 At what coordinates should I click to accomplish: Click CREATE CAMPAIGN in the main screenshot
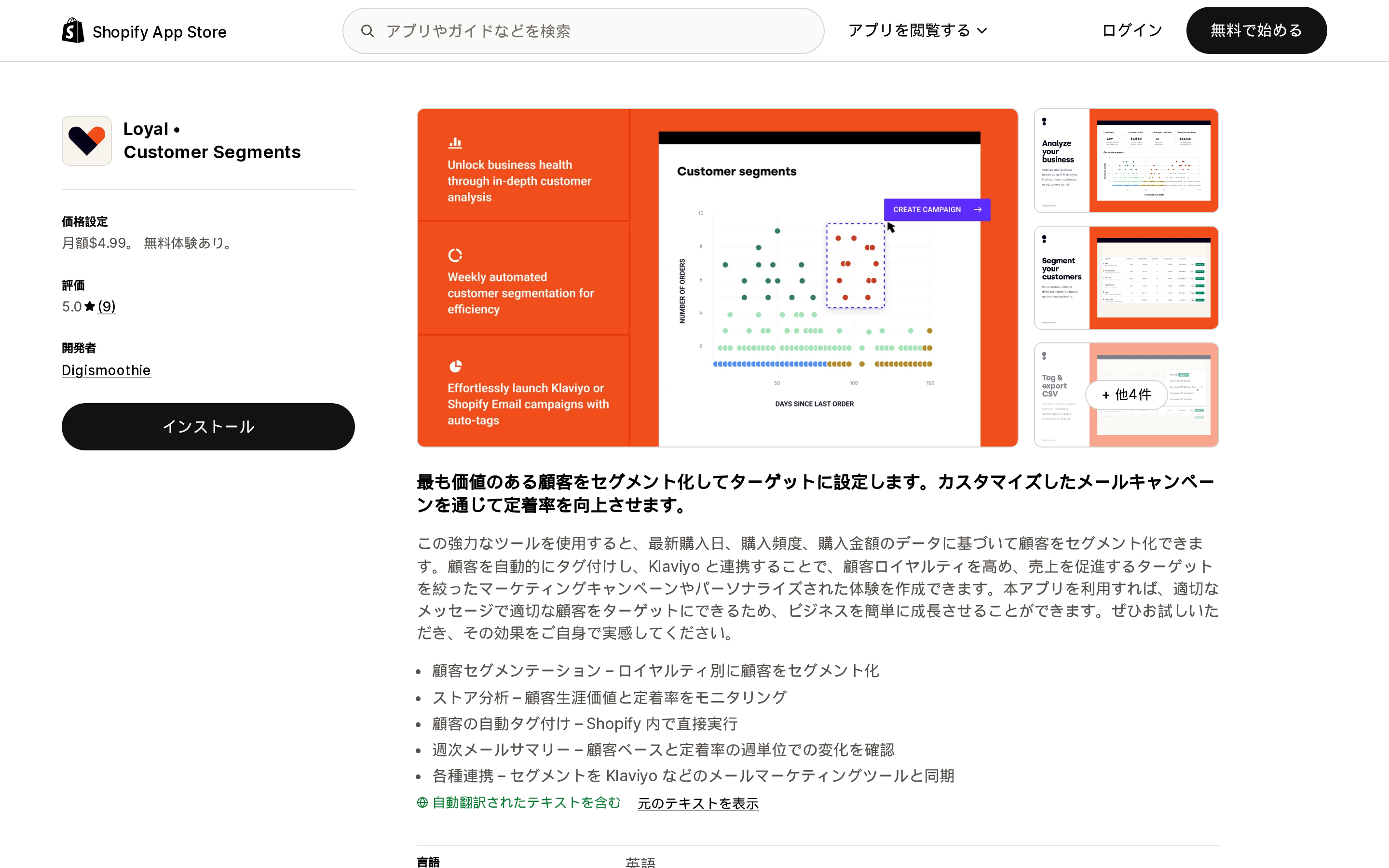point(937,210)
